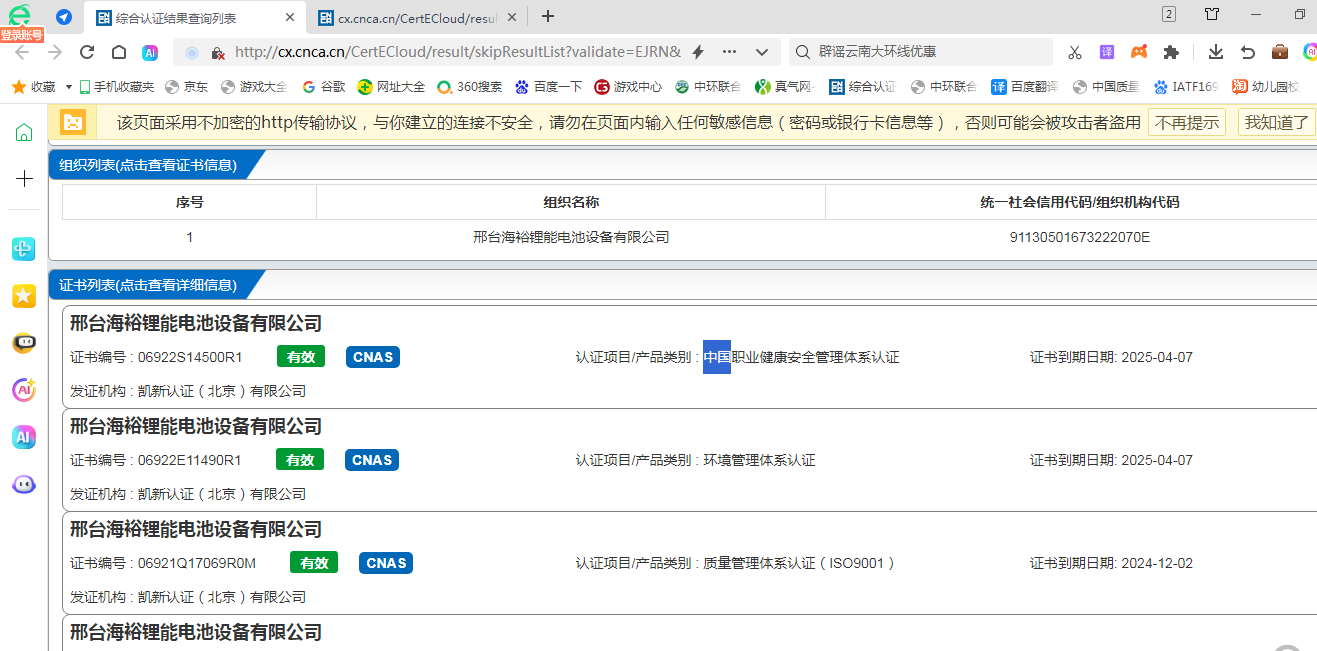
Task: Click the CNAS badge for 06921Q17069R0M
Action: click(386, 563)
